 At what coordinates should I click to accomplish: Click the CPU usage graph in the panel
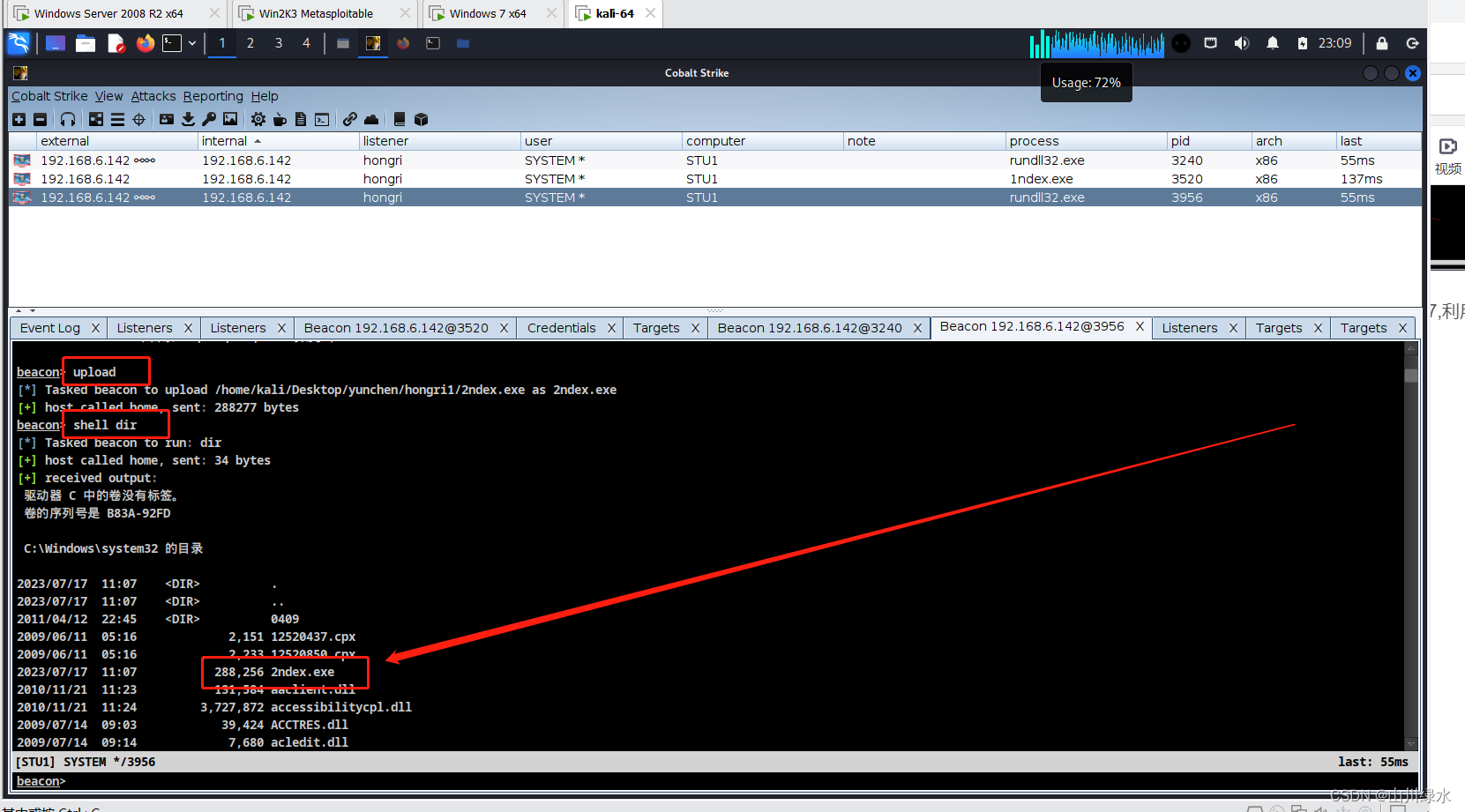coord(1096,43)
